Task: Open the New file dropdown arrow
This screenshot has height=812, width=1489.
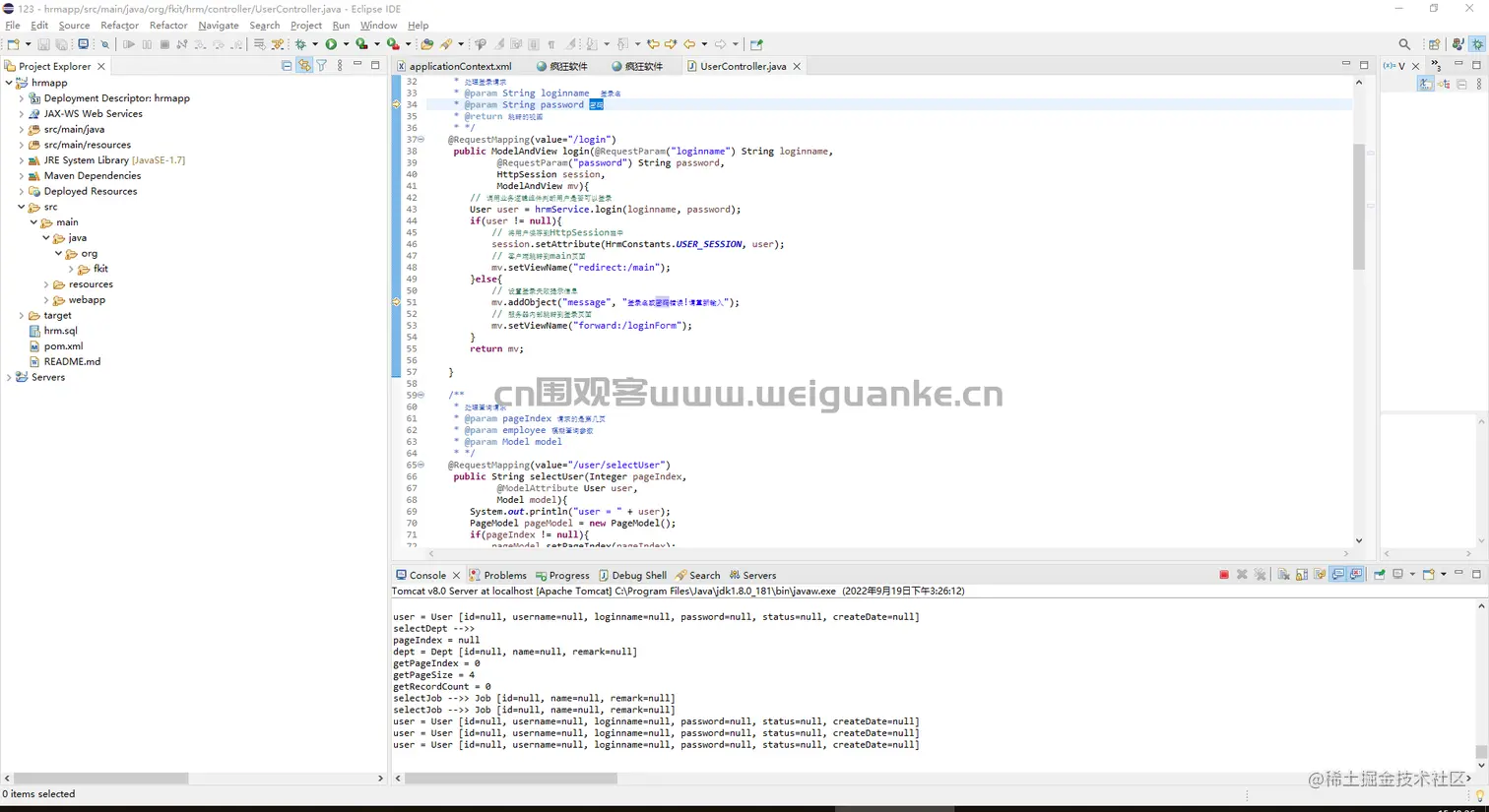Action: tap(28, 44)
